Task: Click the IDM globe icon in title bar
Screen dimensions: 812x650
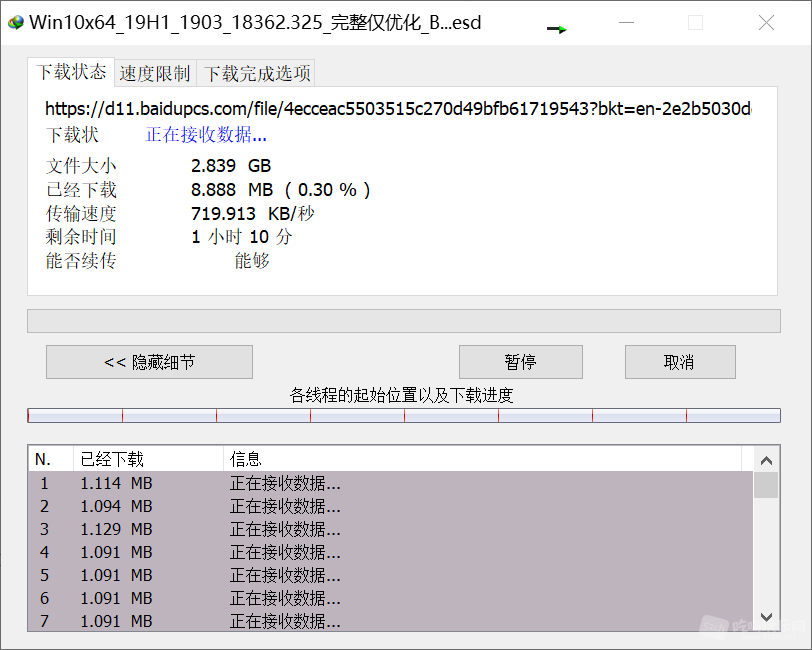Action: [16, 22]
